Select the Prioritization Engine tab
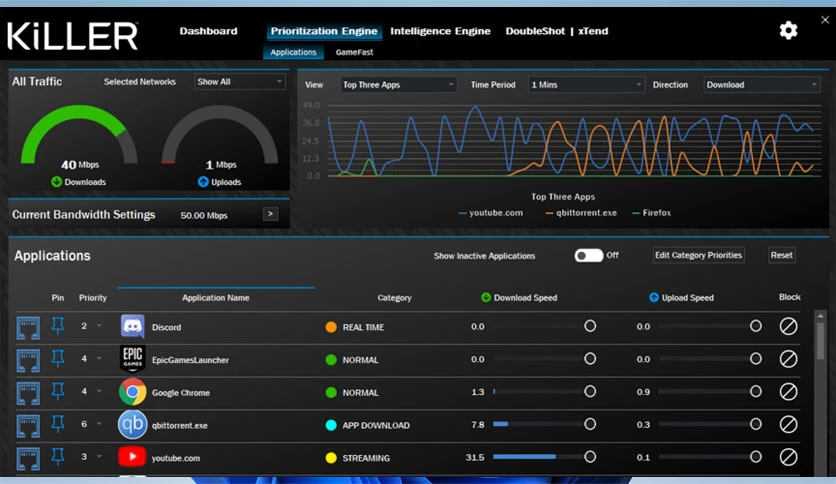 click(324, 31)
